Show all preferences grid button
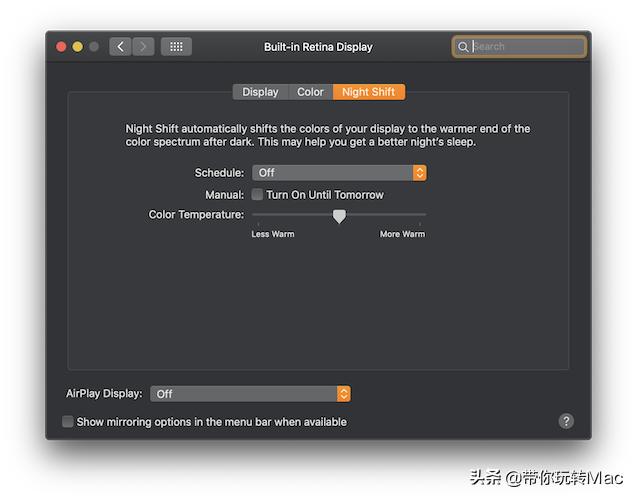Screen dimensions: 637x500 pyautogui.click(x=176, y=47)
